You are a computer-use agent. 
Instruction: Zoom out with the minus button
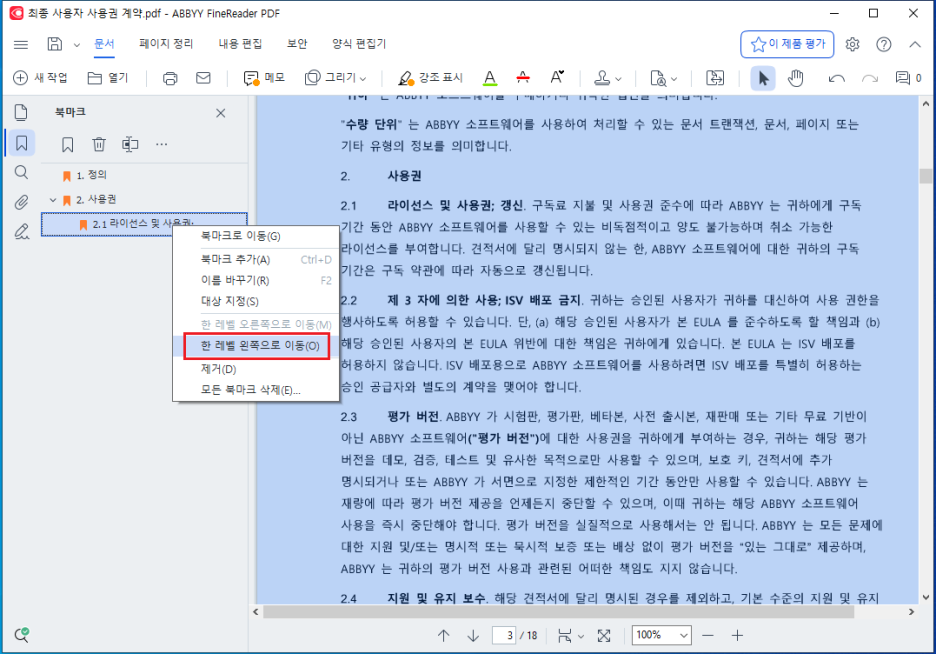coord(708,636)
